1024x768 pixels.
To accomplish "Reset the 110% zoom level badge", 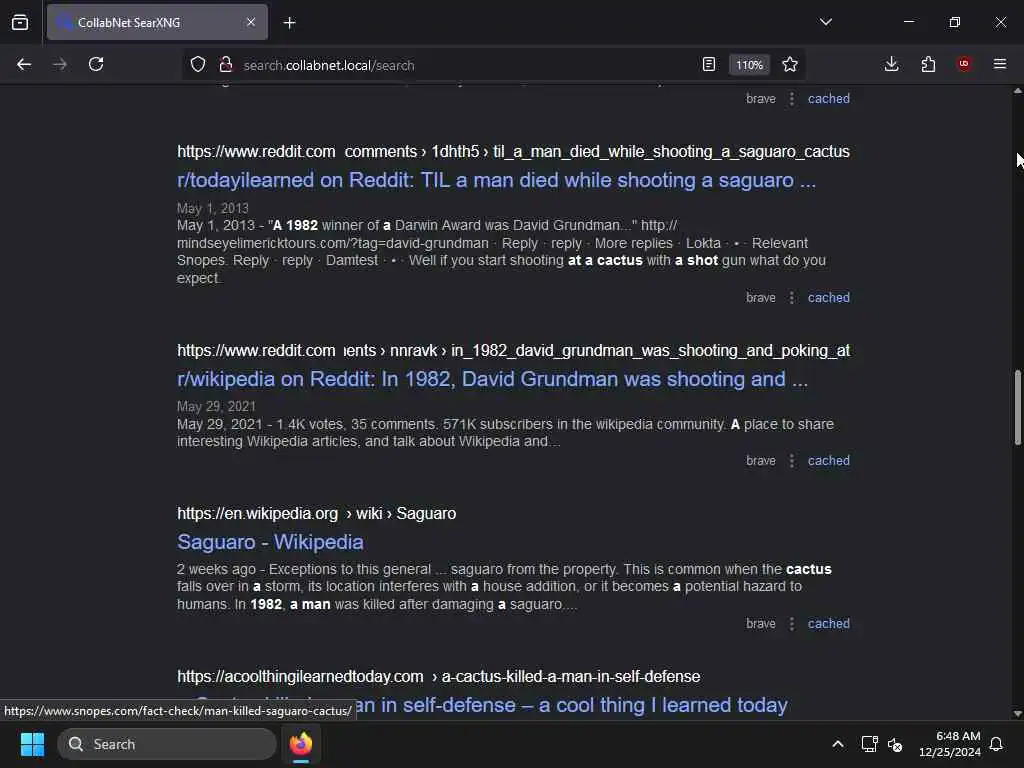I will pyautogui.click(x=749, y=65).
